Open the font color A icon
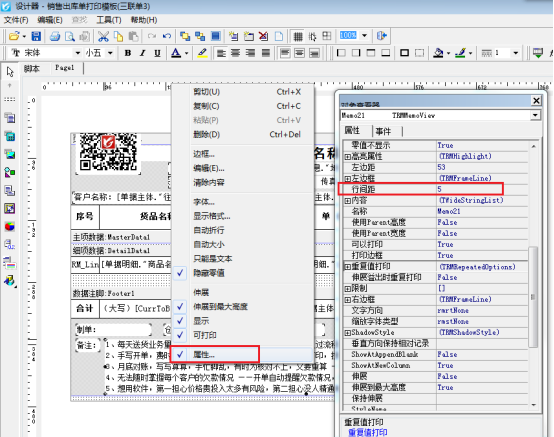Screen dimensions: 554x437 pos(176,53)
